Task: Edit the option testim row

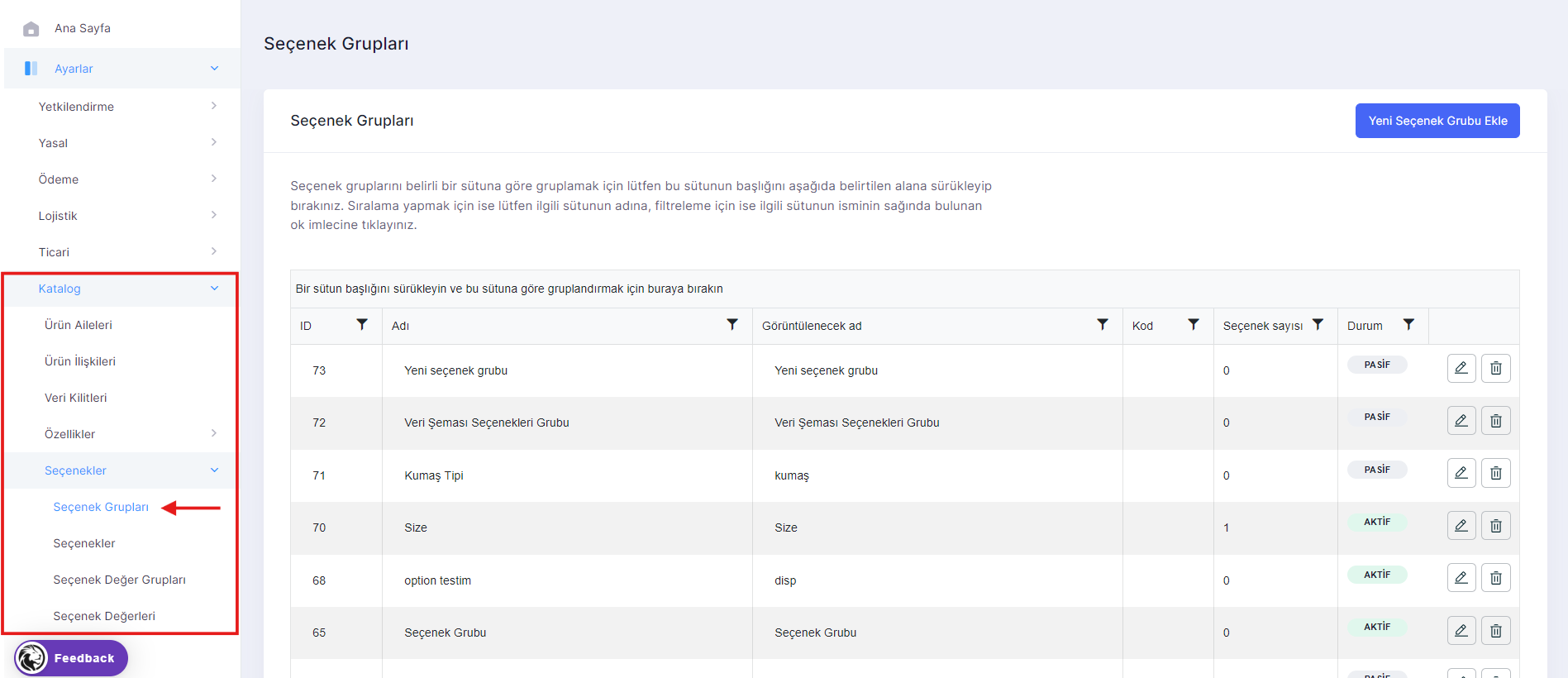Action: 1461,578
